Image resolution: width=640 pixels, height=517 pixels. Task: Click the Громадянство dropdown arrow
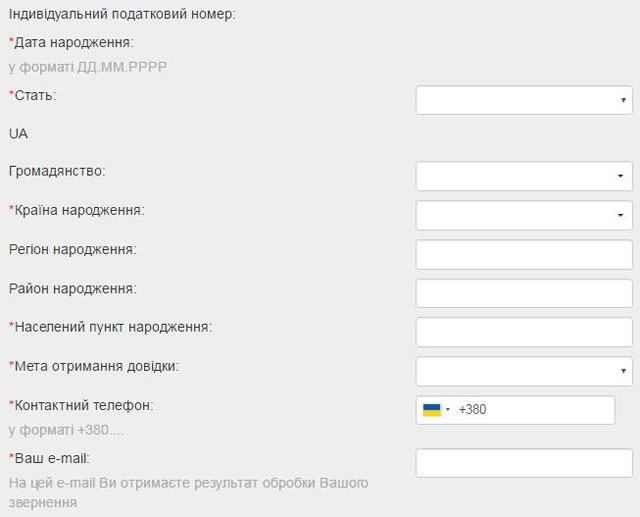point(620,176)
